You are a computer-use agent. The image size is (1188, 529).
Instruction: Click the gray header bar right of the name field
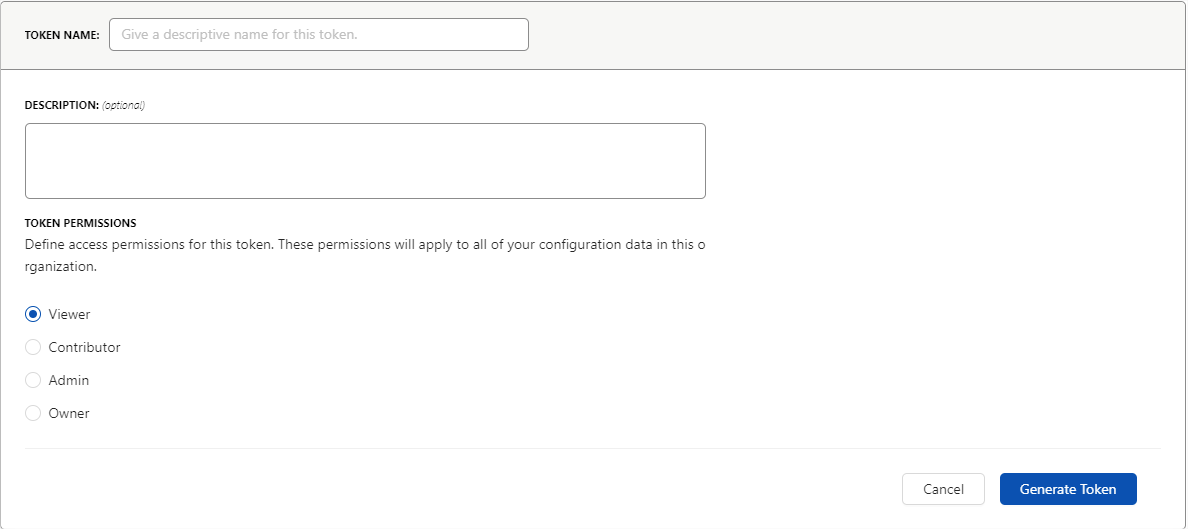(x=856, y=35)
